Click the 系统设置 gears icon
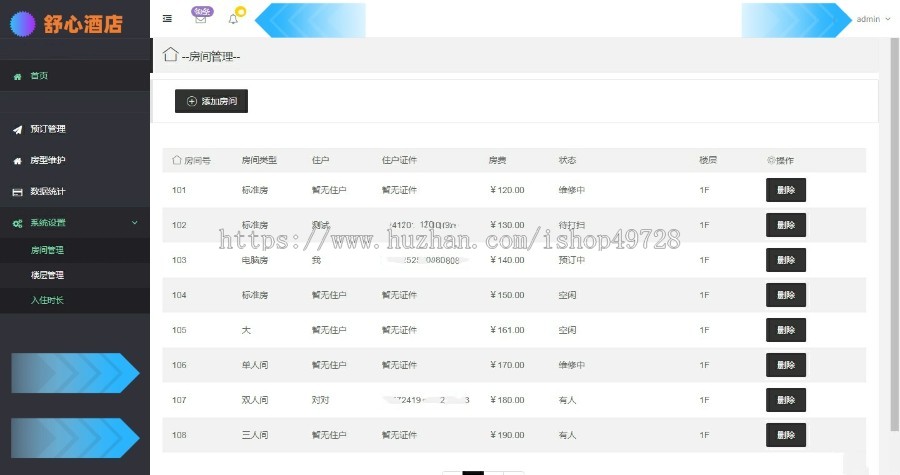The height and width of the screenshot is (475, 900). 17,223
